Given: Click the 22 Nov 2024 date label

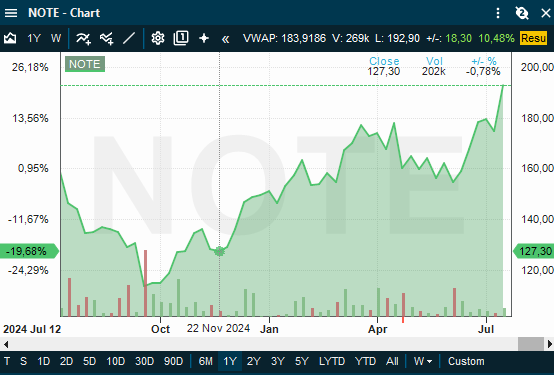Looking at the screenshot, I should coord(218,328).
